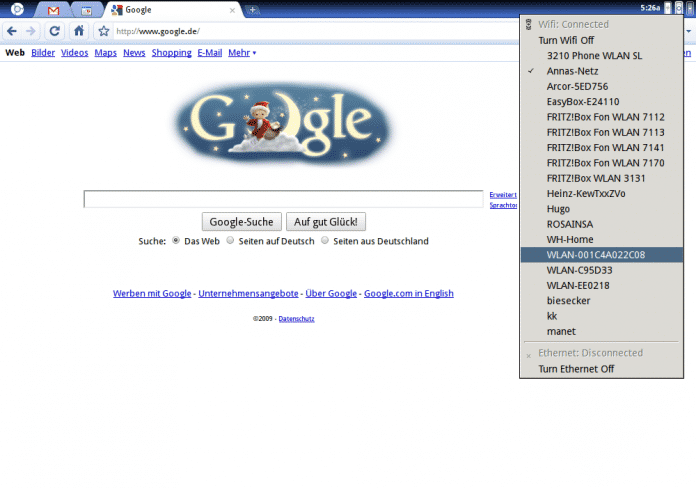Click the Google search text field
This screenshot has height=488, width=696.
(283, 199)
